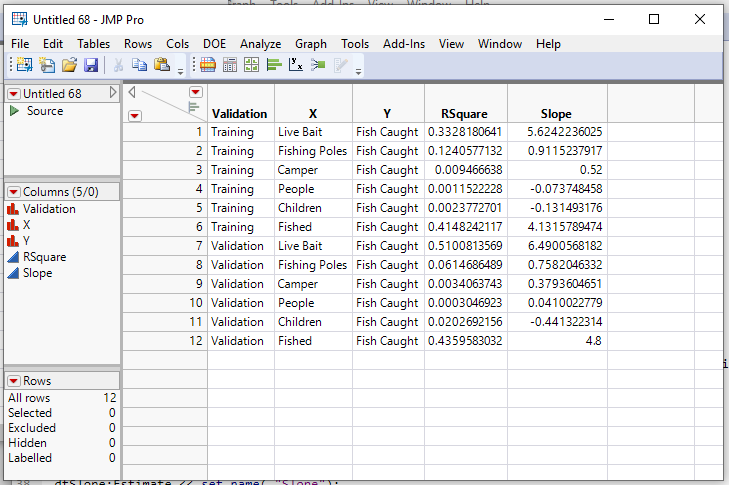729x485 pixels.
Task: Open the rows red triangle in table corner
Action: [135, 116]
